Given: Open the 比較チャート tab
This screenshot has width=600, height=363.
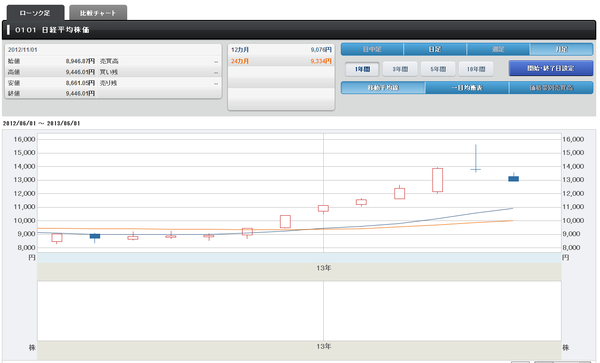Looking at the screenshot, I should 98,13.
